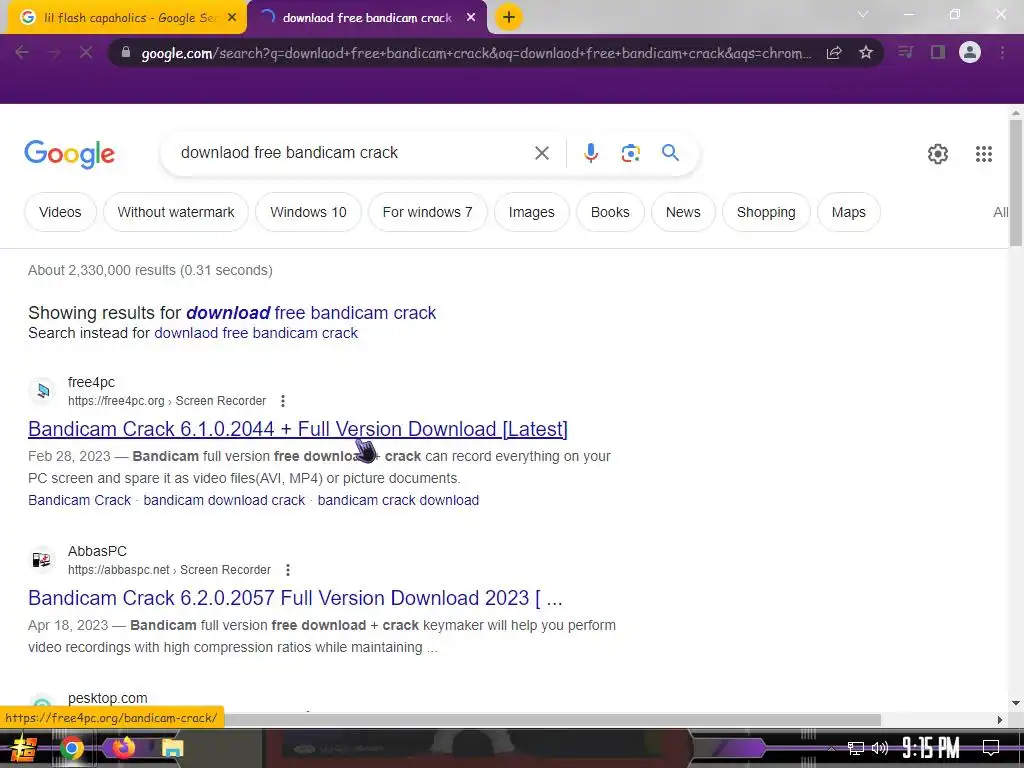Filter results by Videos
This screenshot has width=1024, height=768.
coord(60,212)
